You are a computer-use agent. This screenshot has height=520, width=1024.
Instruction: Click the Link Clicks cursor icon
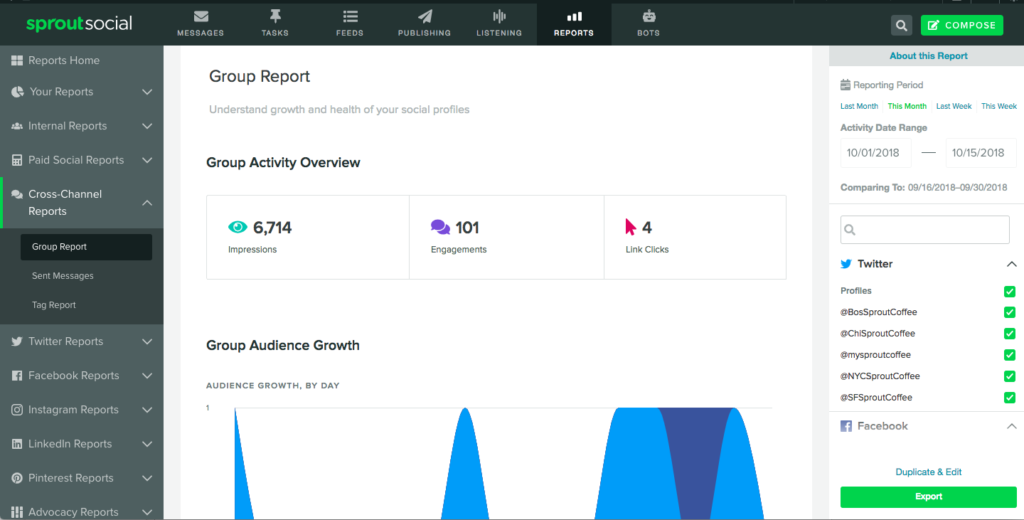click(x=630, y=227)
